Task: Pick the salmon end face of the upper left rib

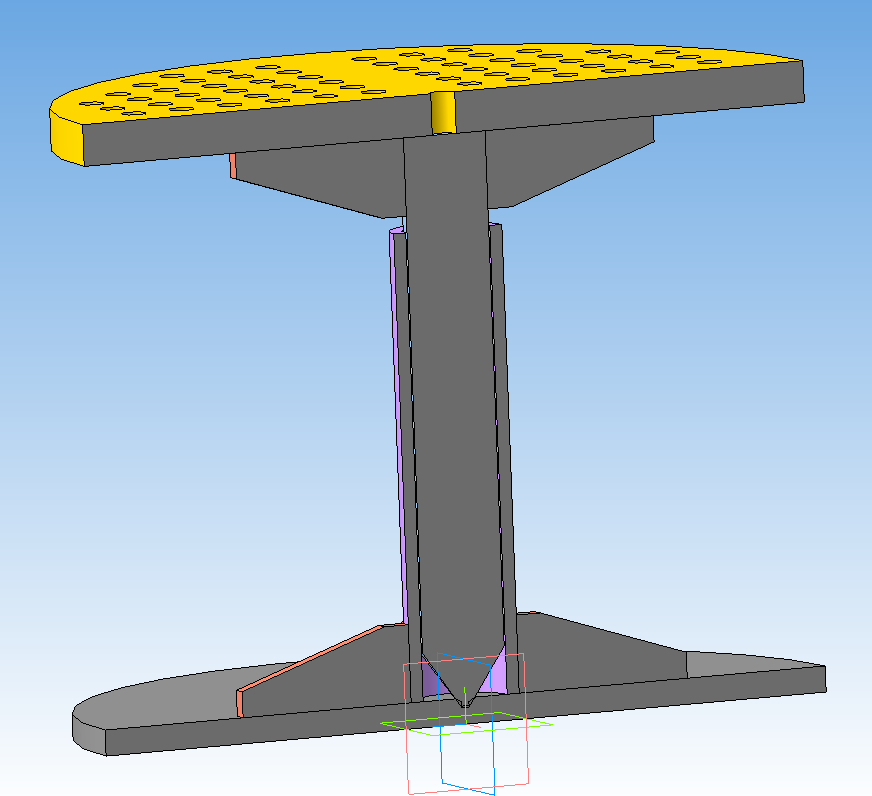Action: tap(233, 166)
